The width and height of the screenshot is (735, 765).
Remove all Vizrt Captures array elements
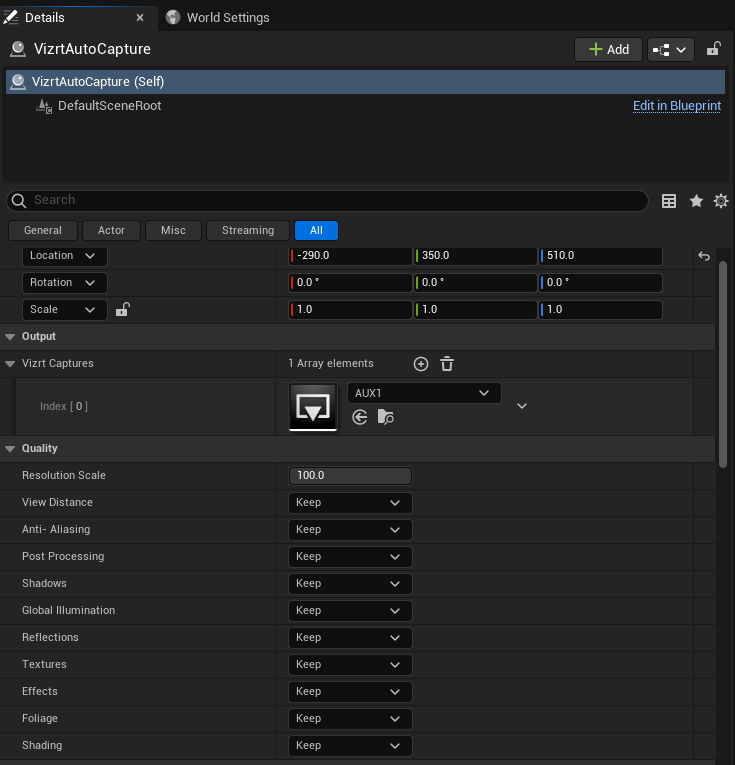point(447,364)
